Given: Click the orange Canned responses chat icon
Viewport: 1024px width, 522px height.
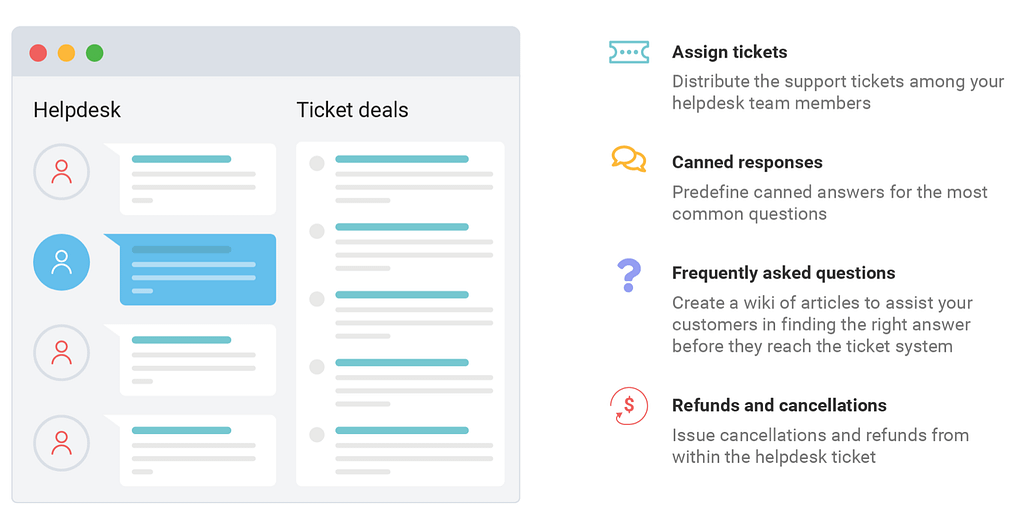Looking at the screenshot, I should [x=629, y=159].
